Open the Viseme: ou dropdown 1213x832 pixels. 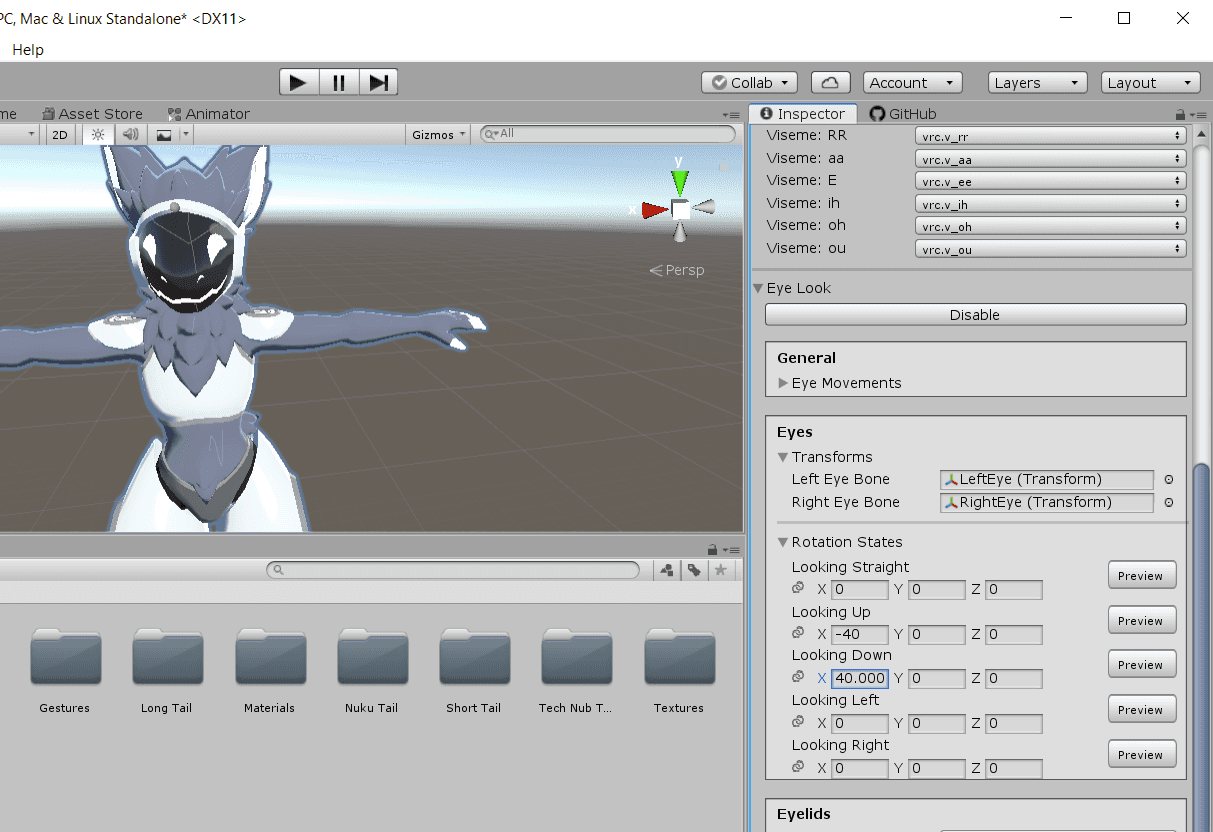[x=1051, y=249]
